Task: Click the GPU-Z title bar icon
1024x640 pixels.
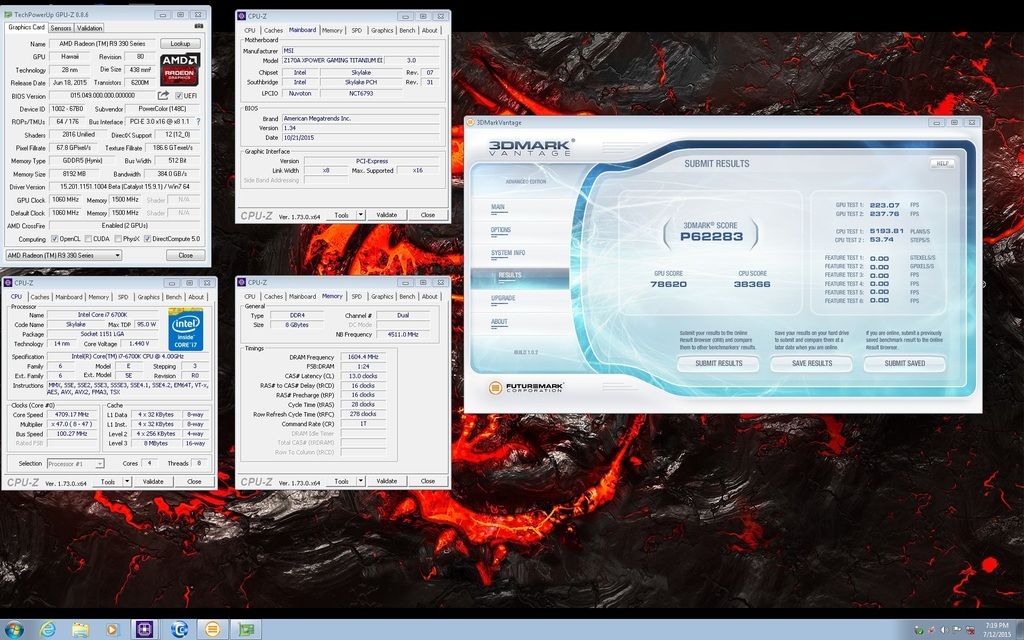Action: pyautogui.click(x=8, y=14)
